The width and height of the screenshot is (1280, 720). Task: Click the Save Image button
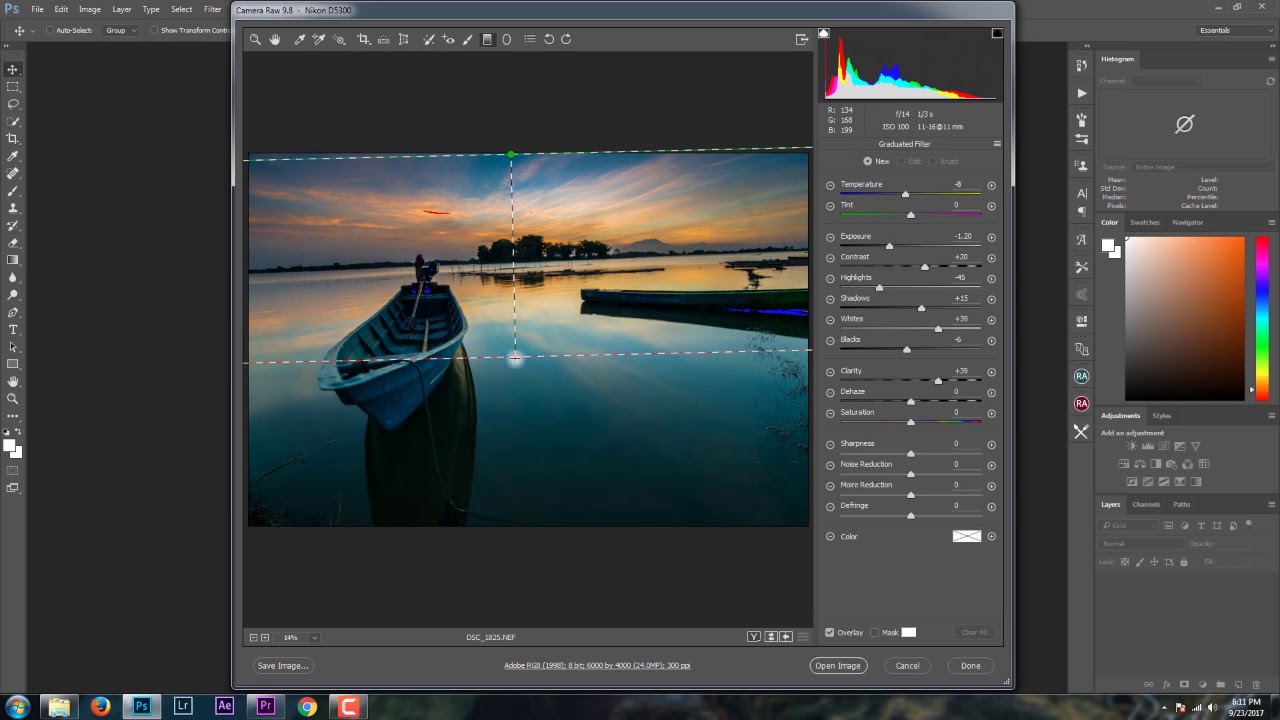[x=283, y=666]
